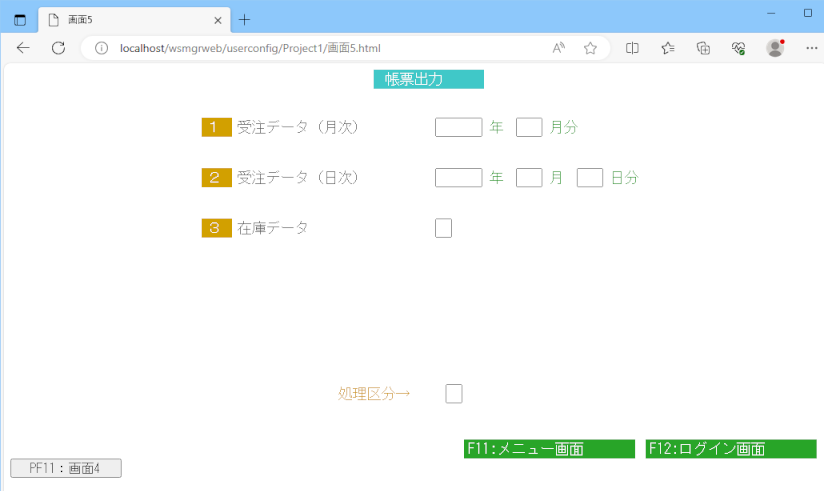Click year field for 受注データ(月次)
The image size is (824, 491).
[459, 127]
